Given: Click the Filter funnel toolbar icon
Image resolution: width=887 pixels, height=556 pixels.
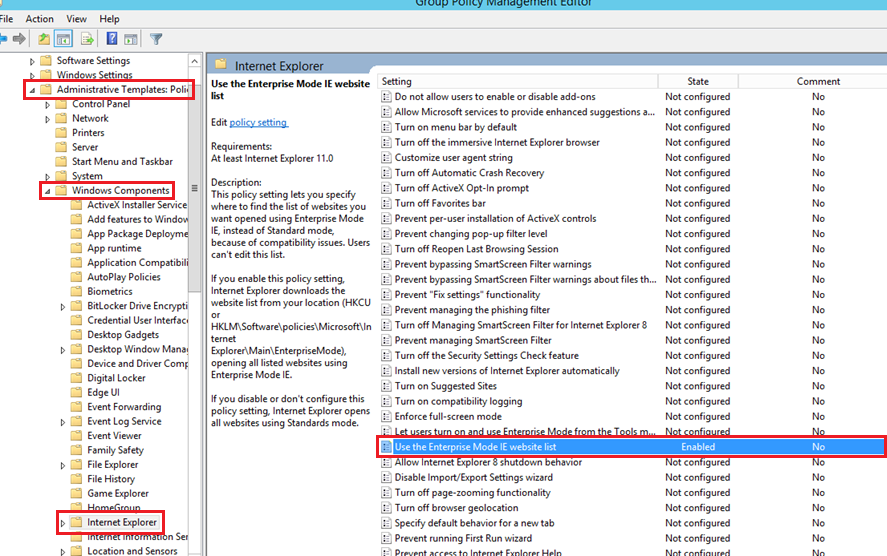Looking at the screenshot, I should [x=156, y=39].
